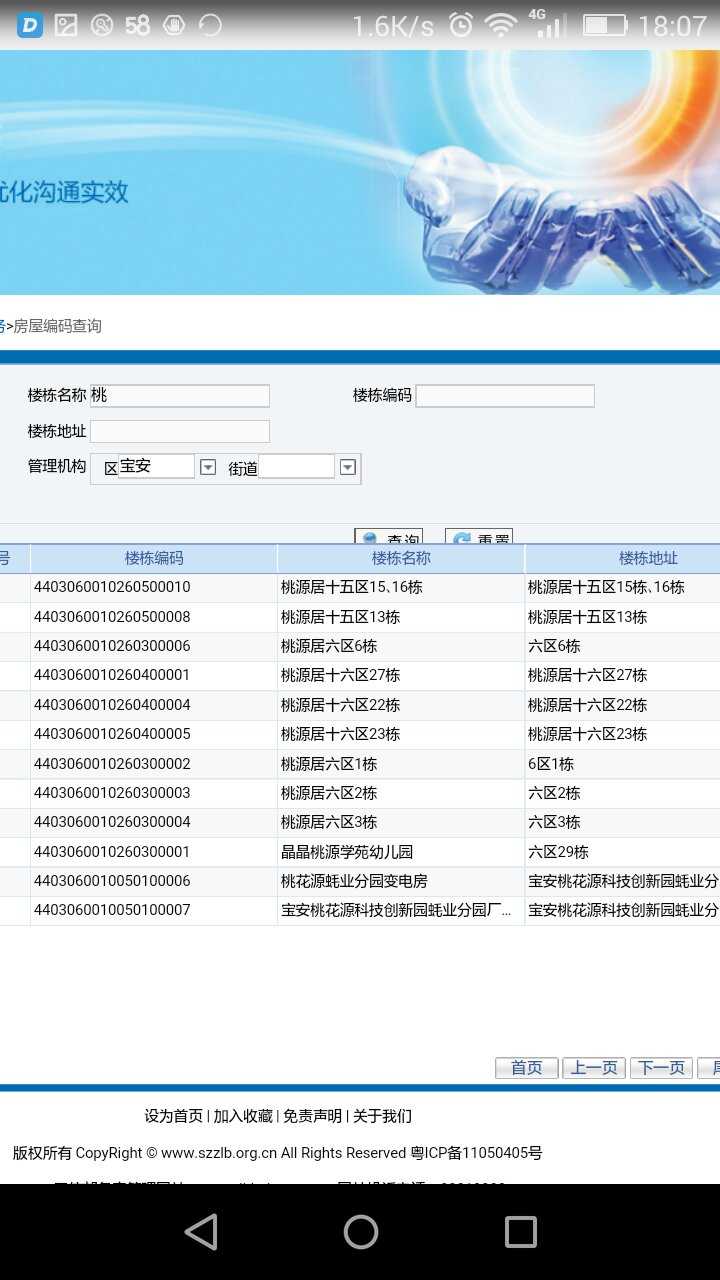Click the 楼栋编码 input field
Screen dimensions: 720x1280
(x=505, y=396)
